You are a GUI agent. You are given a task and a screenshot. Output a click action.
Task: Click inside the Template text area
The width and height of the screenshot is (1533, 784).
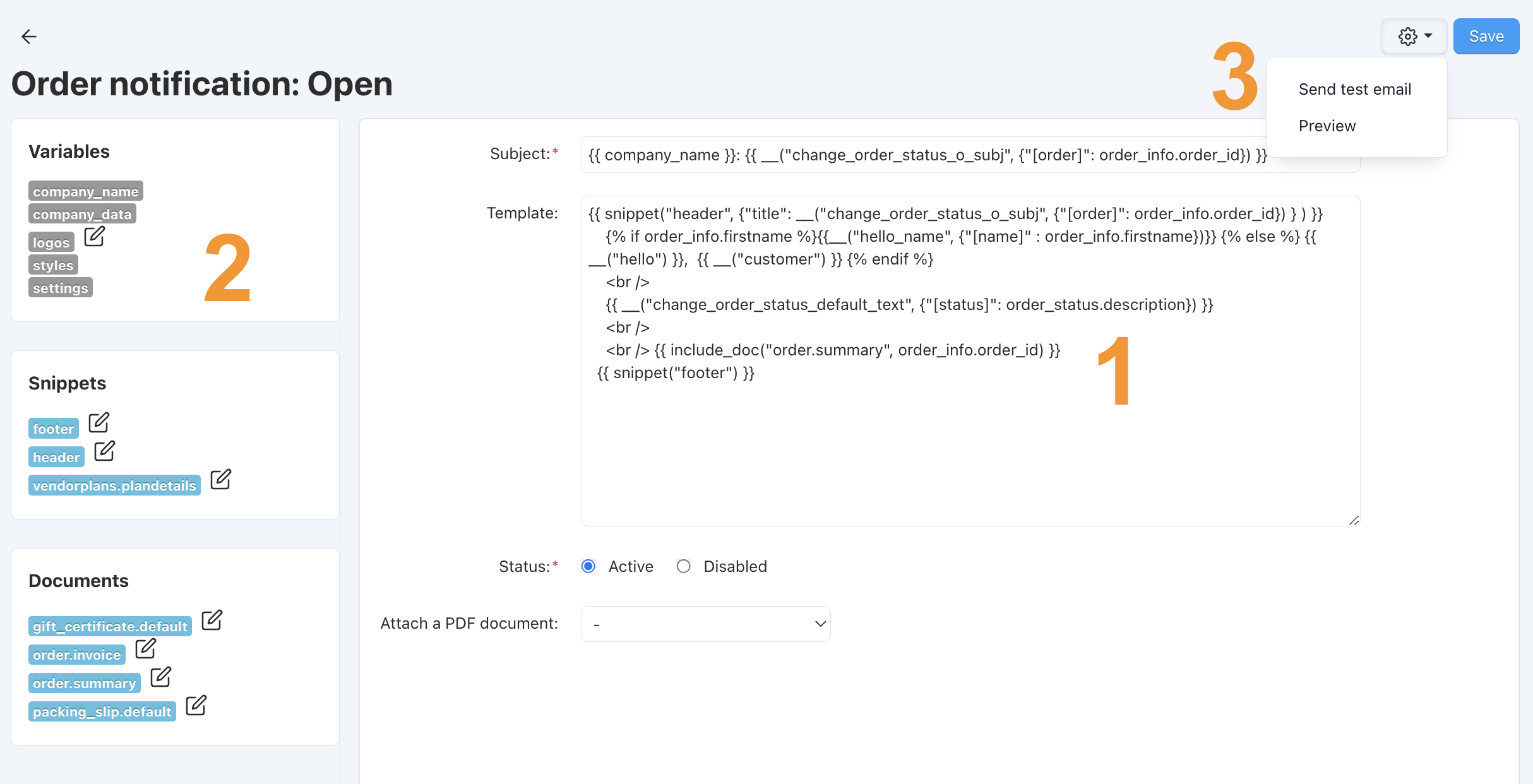point(970,361)
